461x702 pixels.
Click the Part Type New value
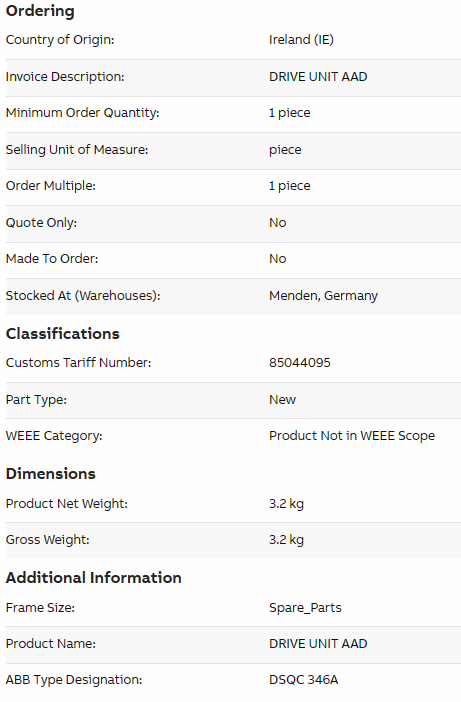coord(282,399)
